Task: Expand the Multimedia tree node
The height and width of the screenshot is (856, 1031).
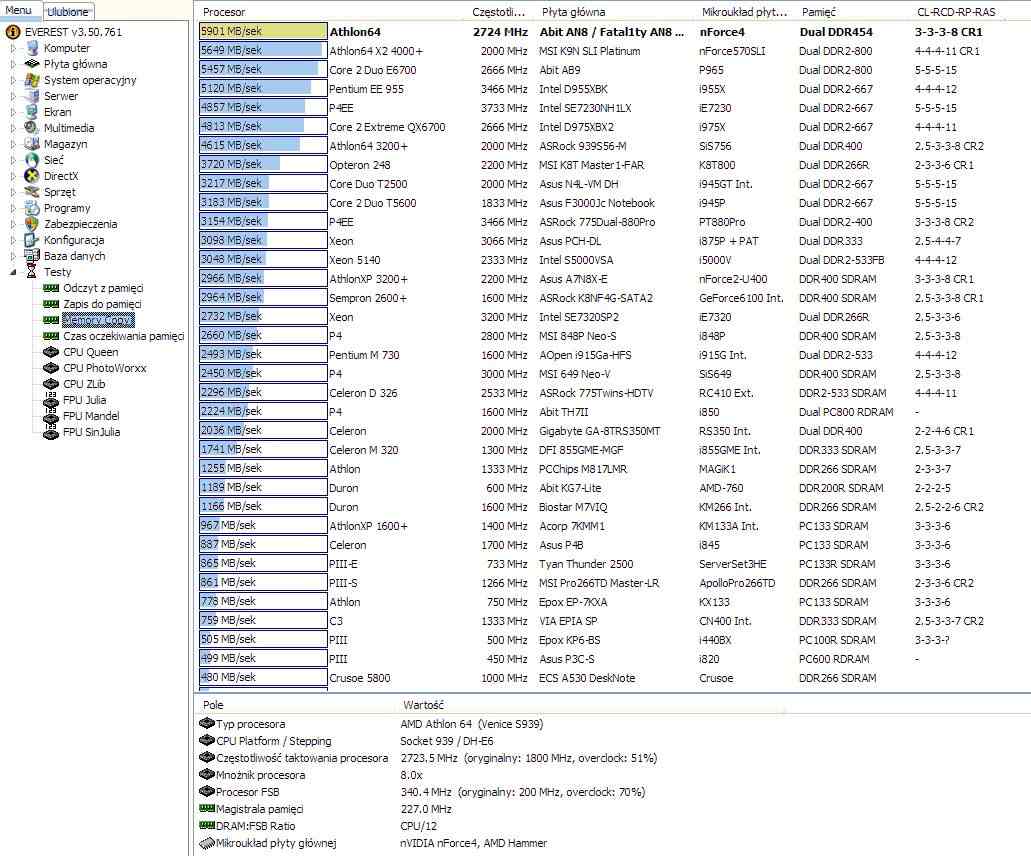Action: (x=13, y=128)
